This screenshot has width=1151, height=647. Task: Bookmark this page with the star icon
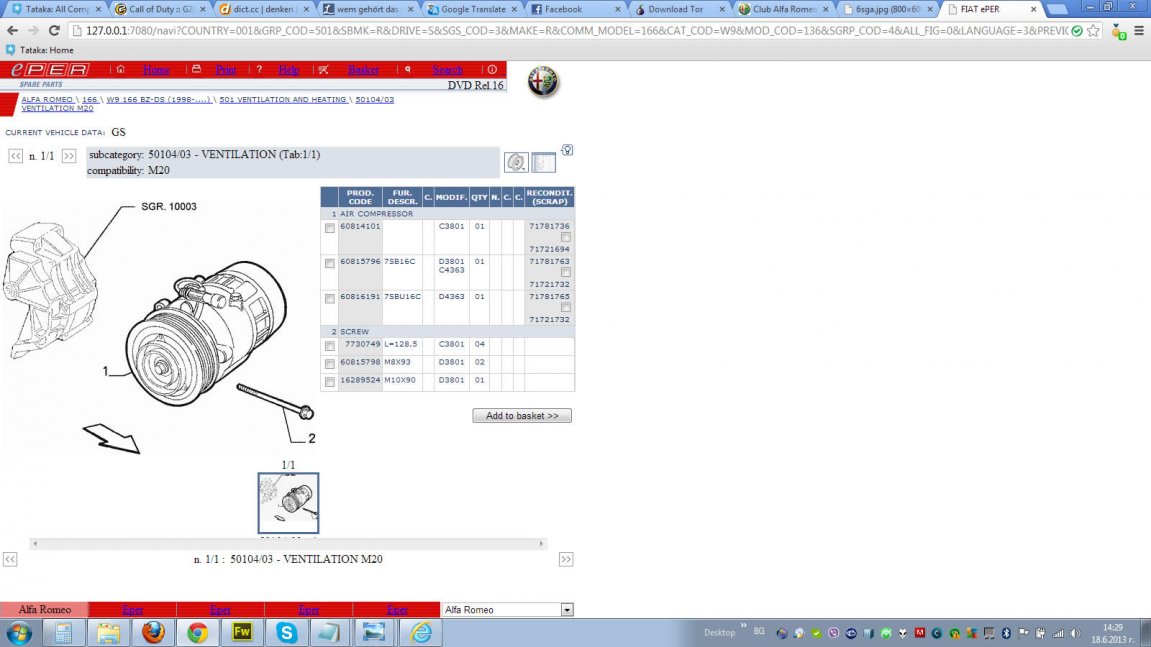click(x=1093, y=30)
